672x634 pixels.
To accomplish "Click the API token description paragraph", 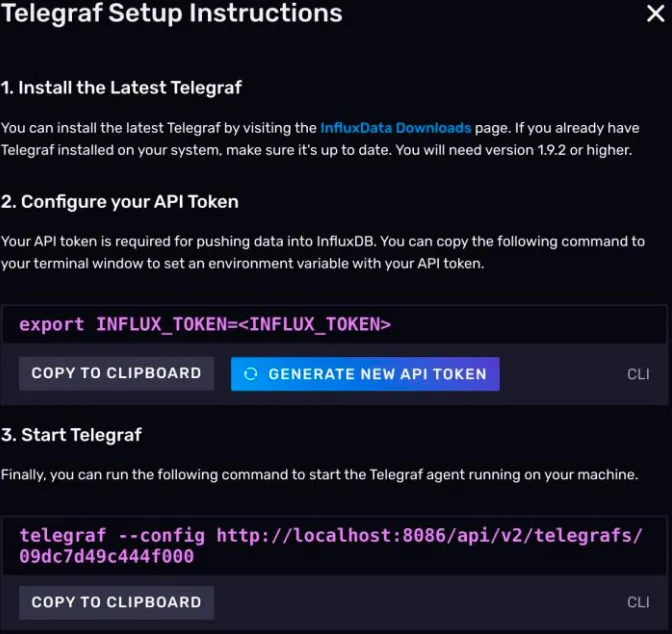I will point(322,252).
